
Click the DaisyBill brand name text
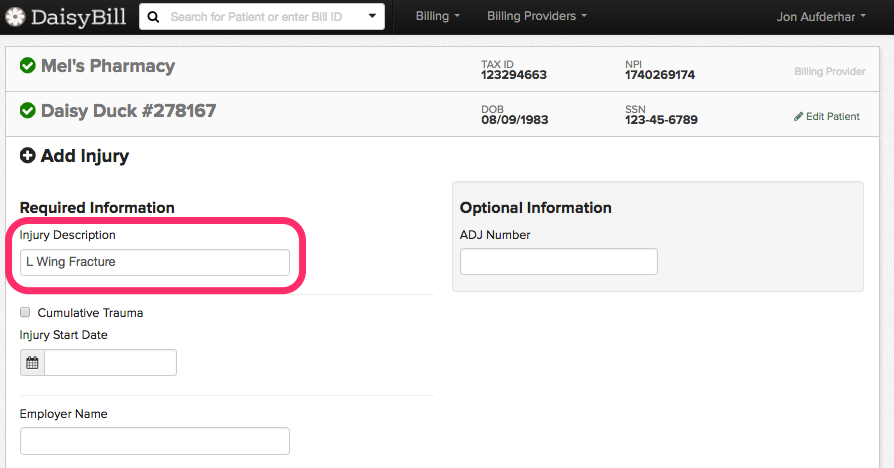[x=79, y=17]
